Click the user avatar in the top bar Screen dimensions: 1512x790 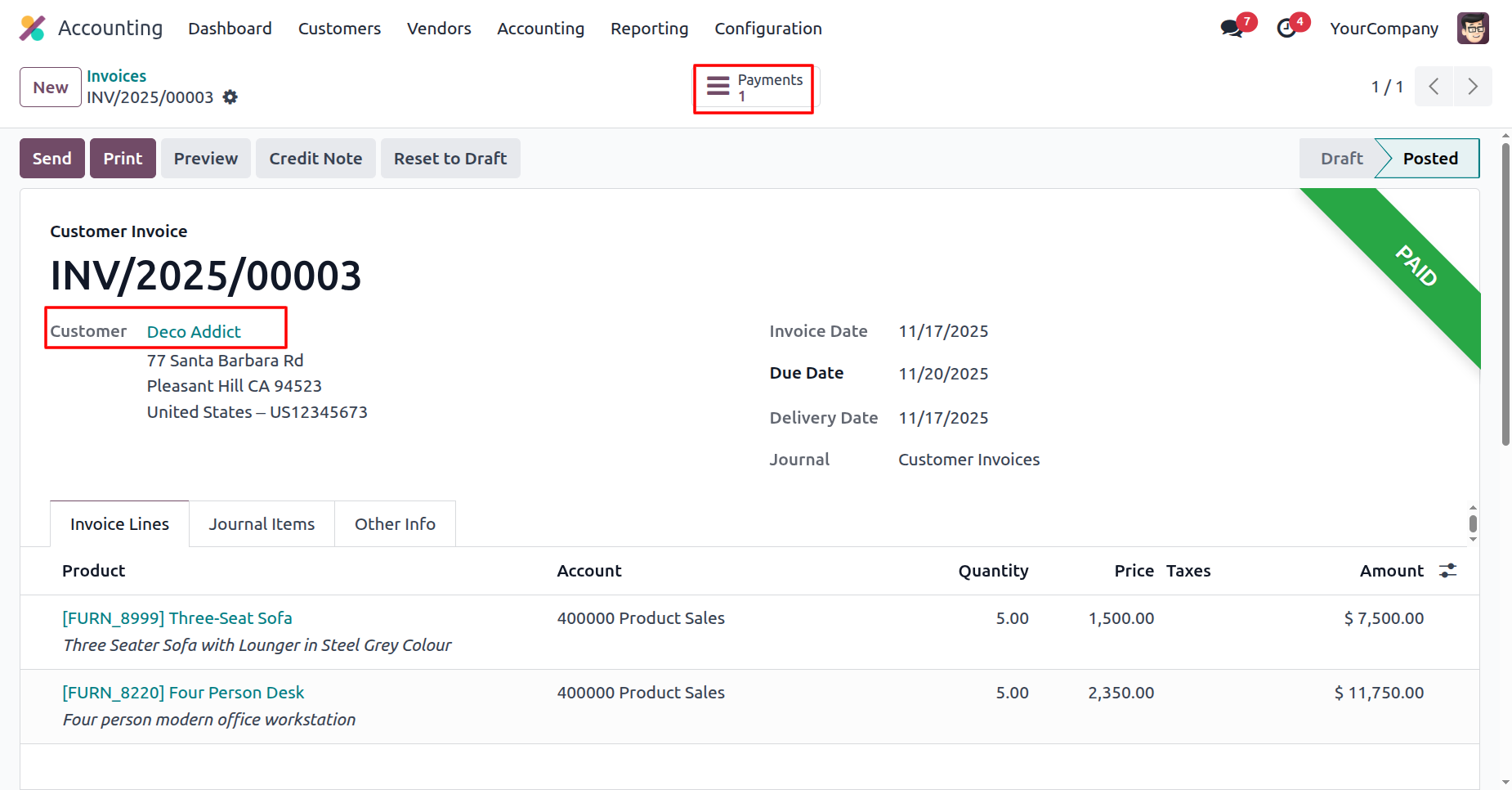1472,29
